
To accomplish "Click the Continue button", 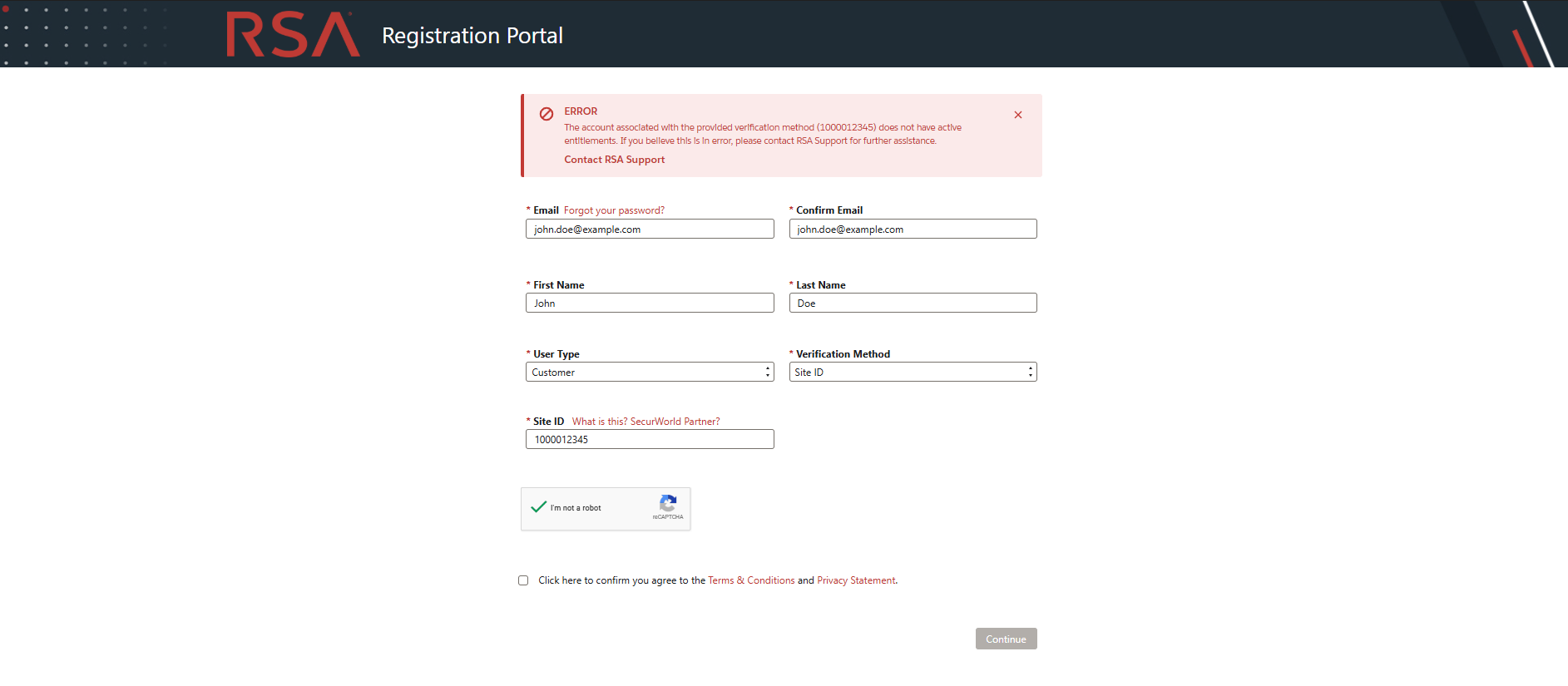I will point(1006,639).
